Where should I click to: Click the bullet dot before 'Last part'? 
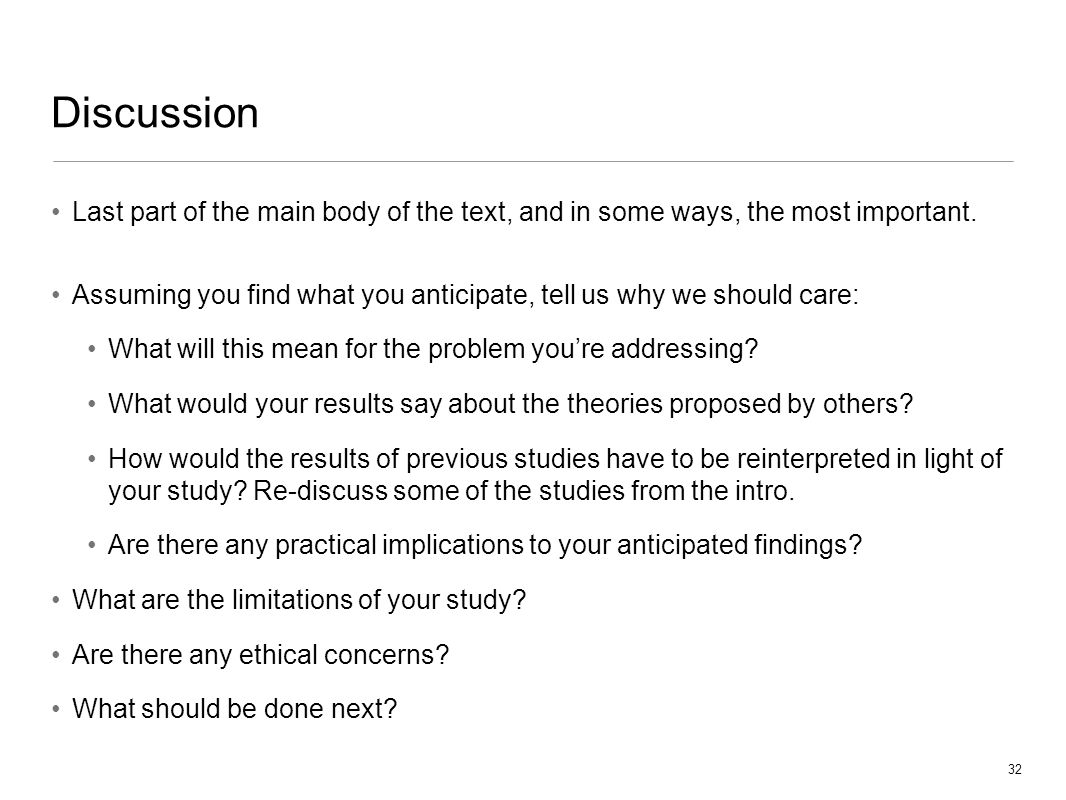click(56, 212)
